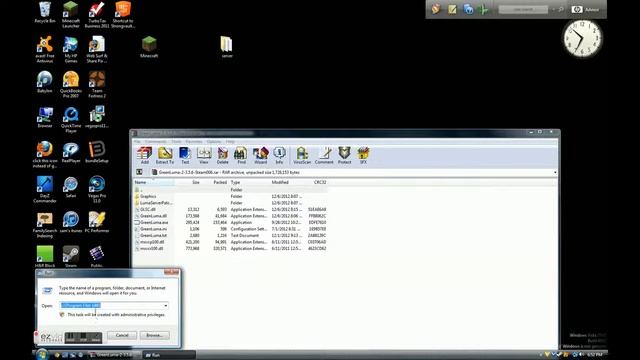Open the standalone Minecraft block icon on desktop
This screenshot has width=640, height=360.
149,47
